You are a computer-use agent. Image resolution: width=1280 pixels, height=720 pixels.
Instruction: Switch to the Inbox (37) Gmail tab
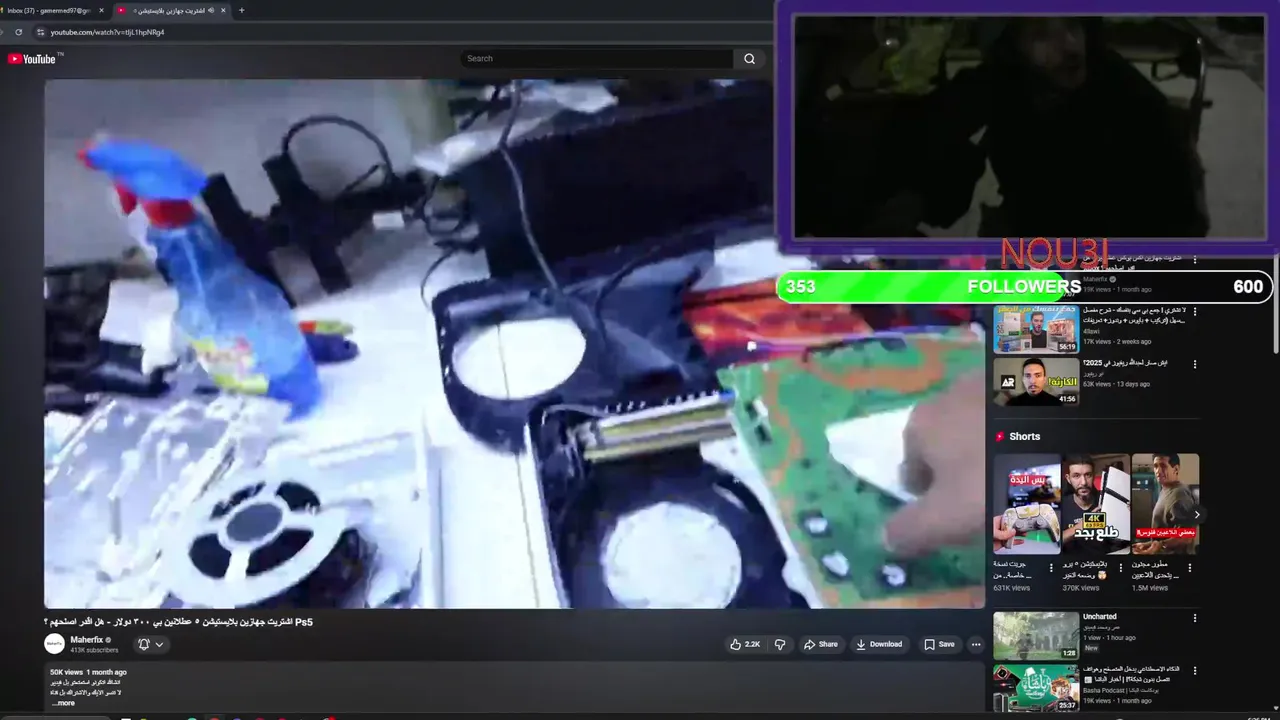[x=48, y=10]
